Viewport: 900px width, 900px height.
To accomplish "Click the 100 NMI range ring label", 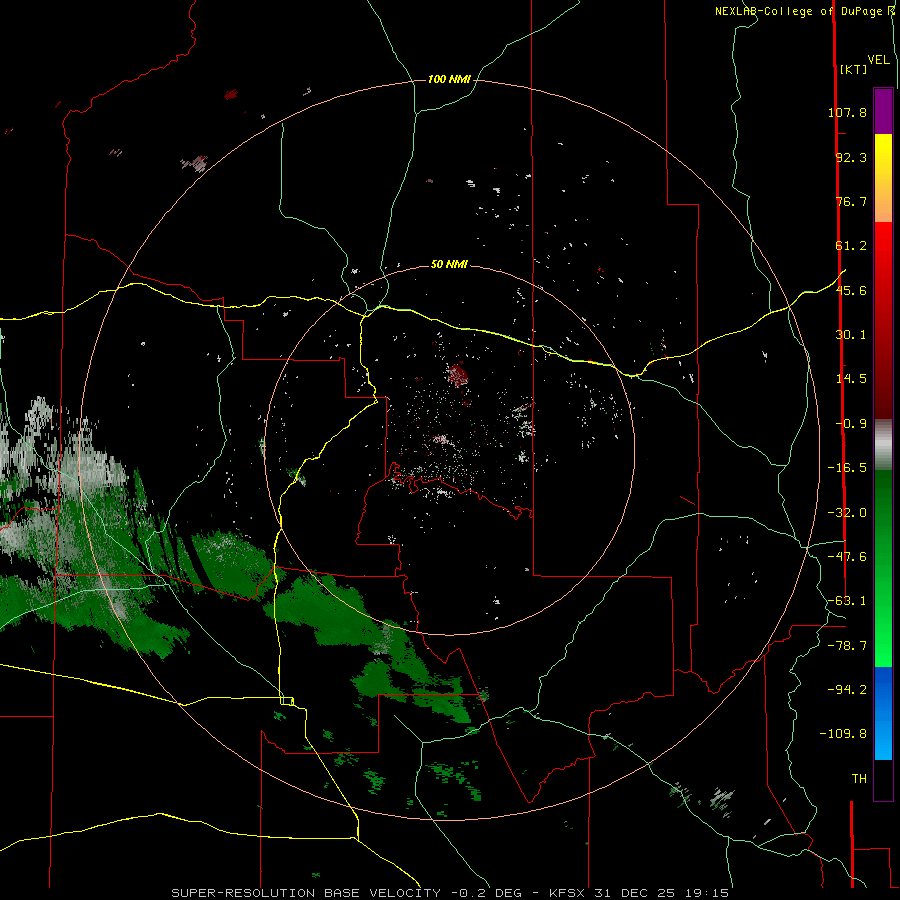I will point(449,79).
